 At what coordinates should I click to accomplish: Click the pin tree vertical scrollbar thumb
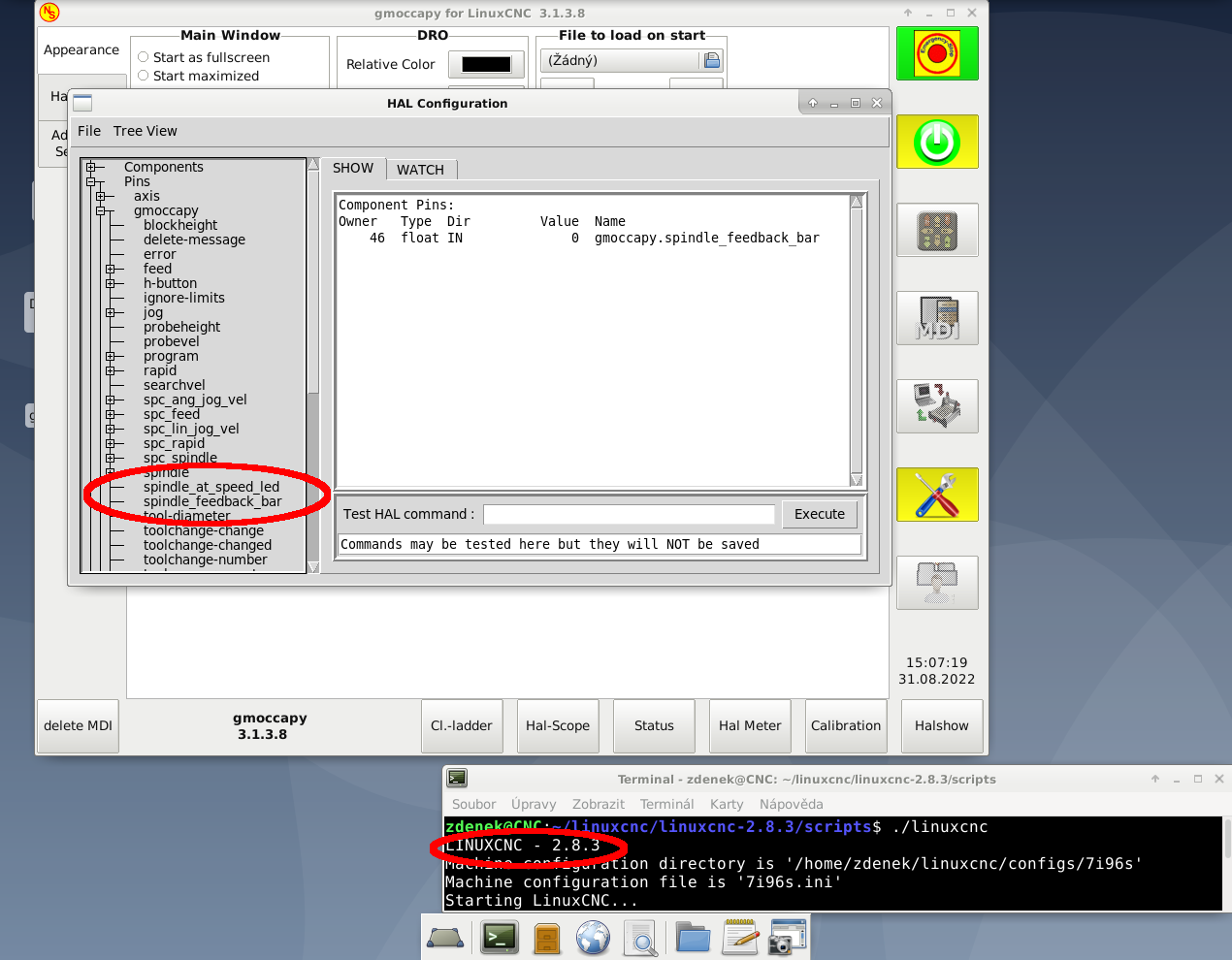313,282
